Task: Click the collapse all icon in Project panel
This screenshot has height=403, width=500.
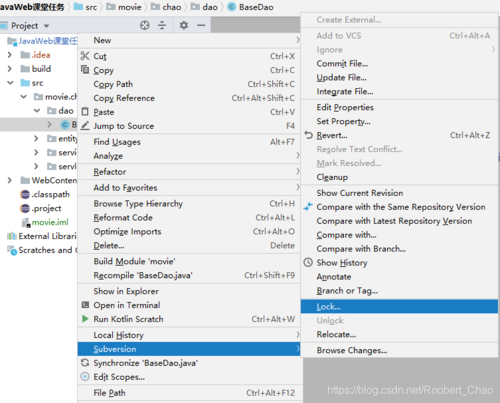Action: tap(162, 25)
